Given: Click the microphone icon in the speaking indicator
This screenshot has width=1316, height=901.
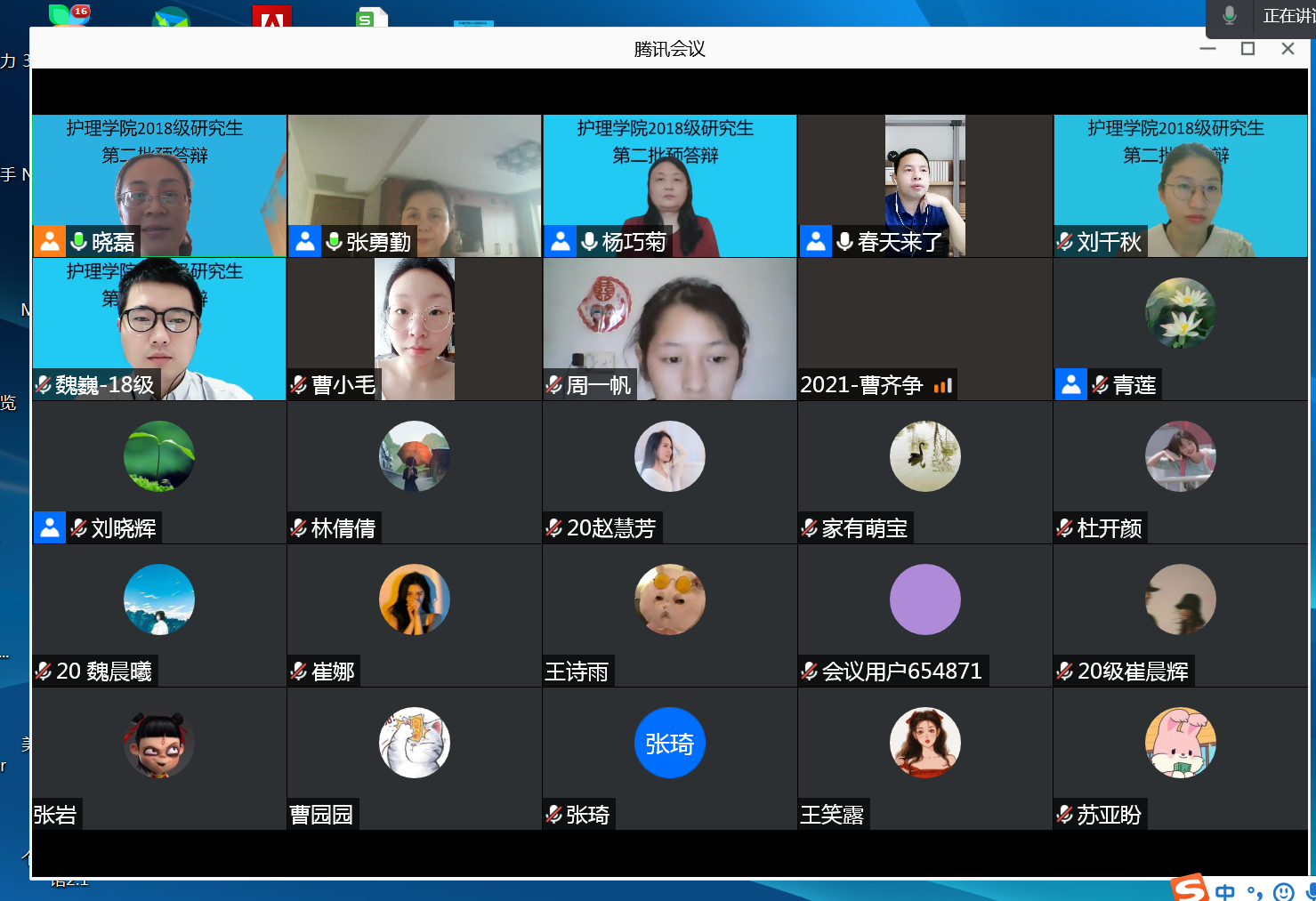Looking at the screenshot, I should pyautogui.click(x=1230, y=16).
